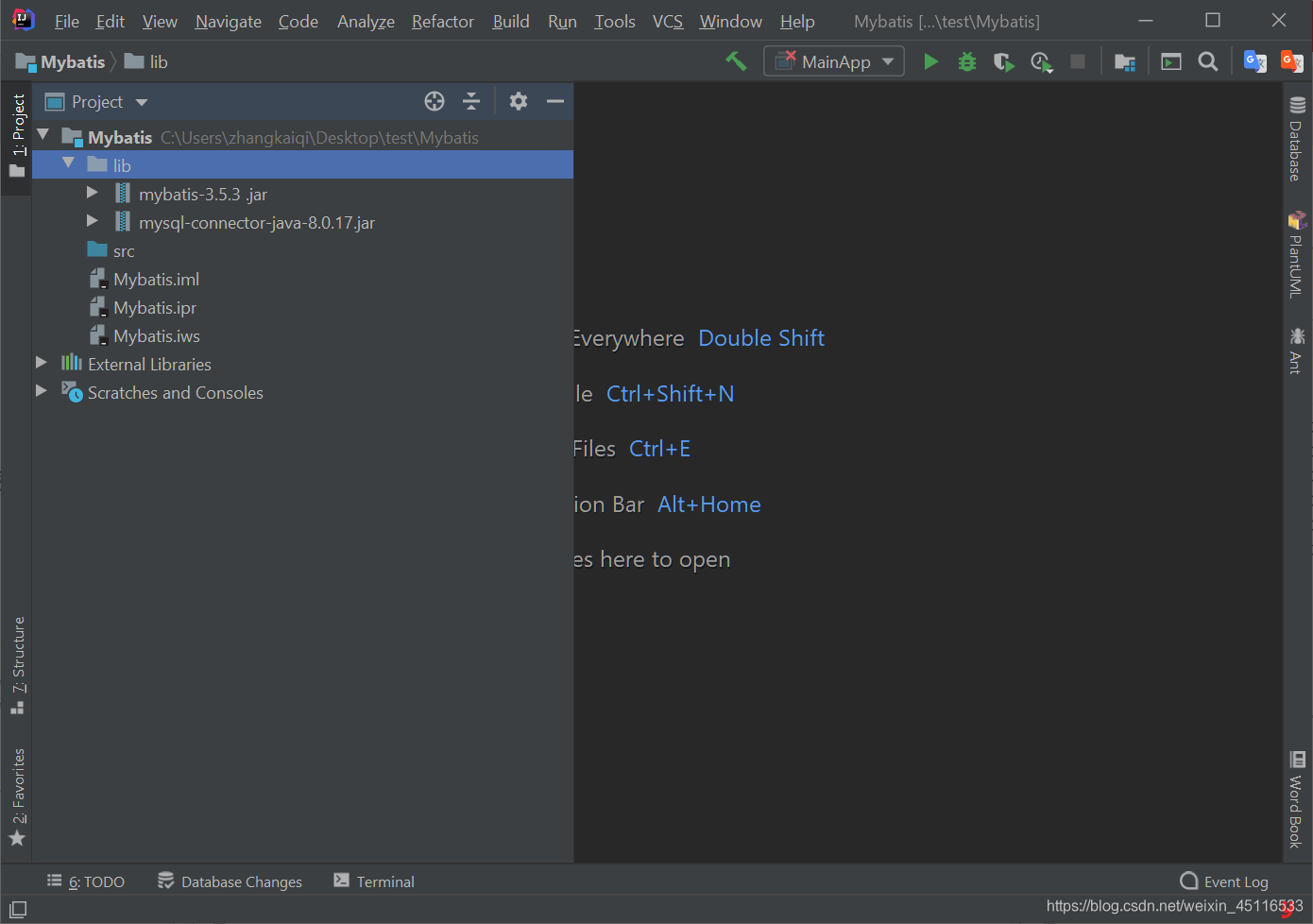Toggle tool window bars icon in status bar
This screenshot has width=1313, height=924.
coord(18,910)
